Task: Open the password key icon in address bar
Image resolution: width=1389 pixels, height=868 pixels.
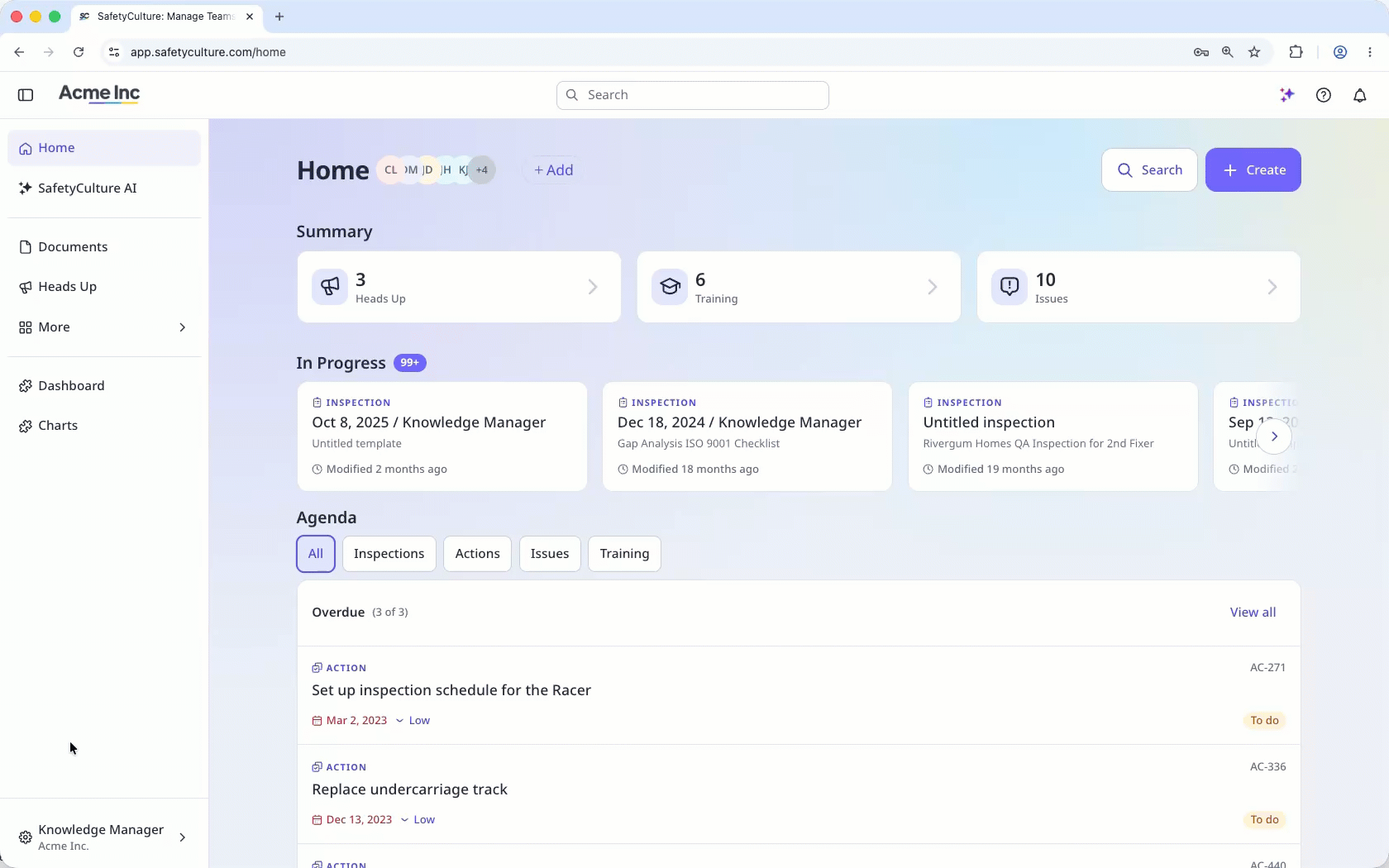Action: pos(1201,52)
